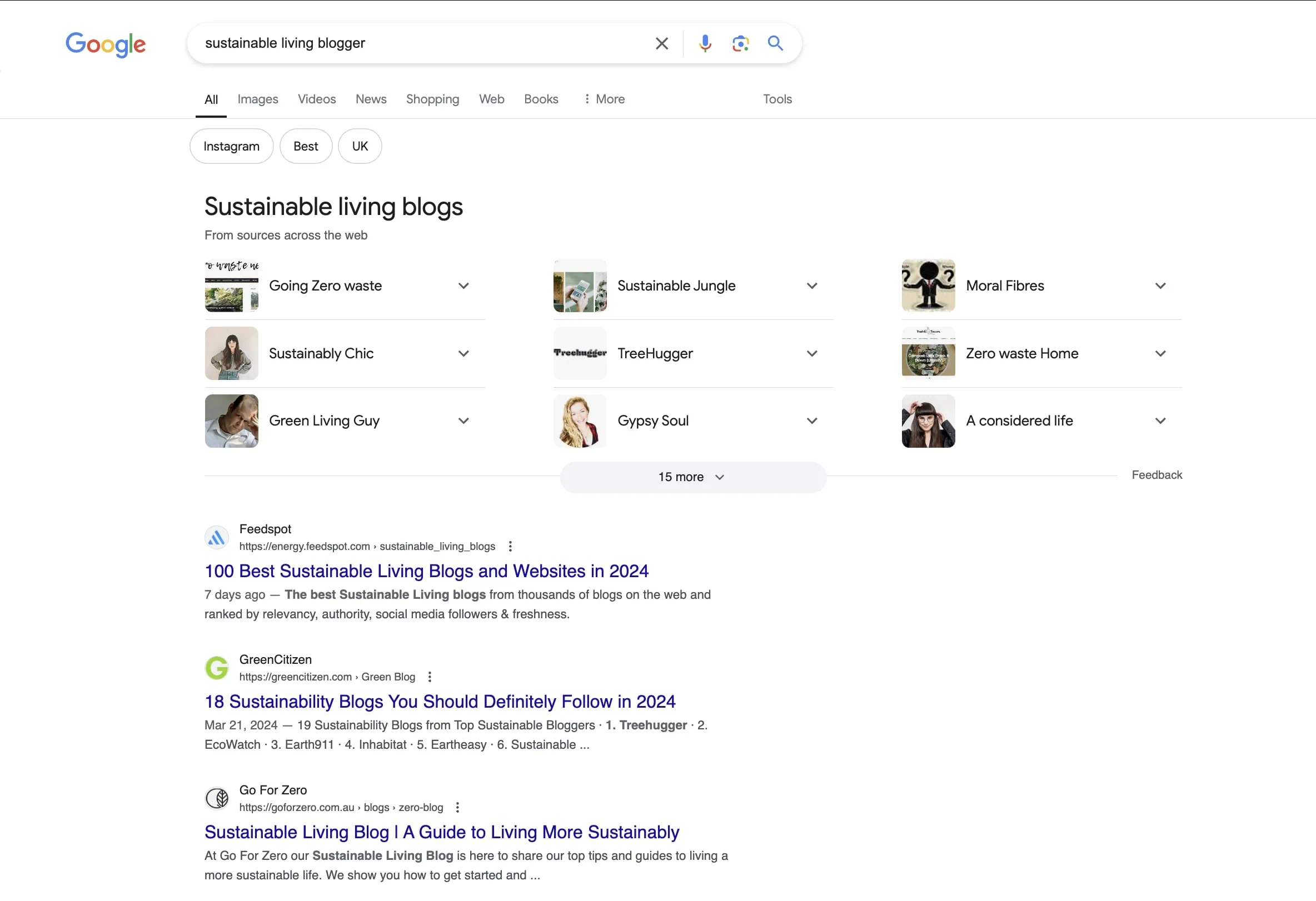
Task: Click the Instagram filter pill toggle
Action: click(232, 145)
